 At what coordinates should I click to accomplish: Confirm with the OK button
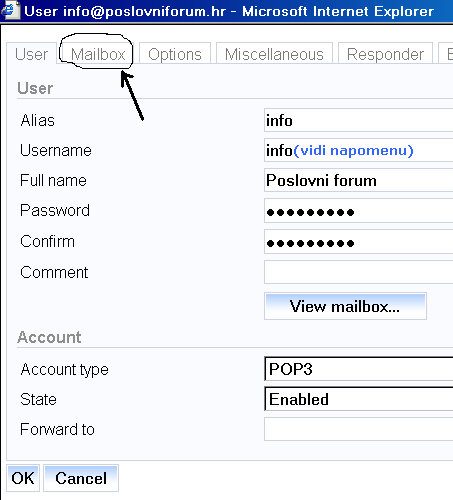[23, 478]
